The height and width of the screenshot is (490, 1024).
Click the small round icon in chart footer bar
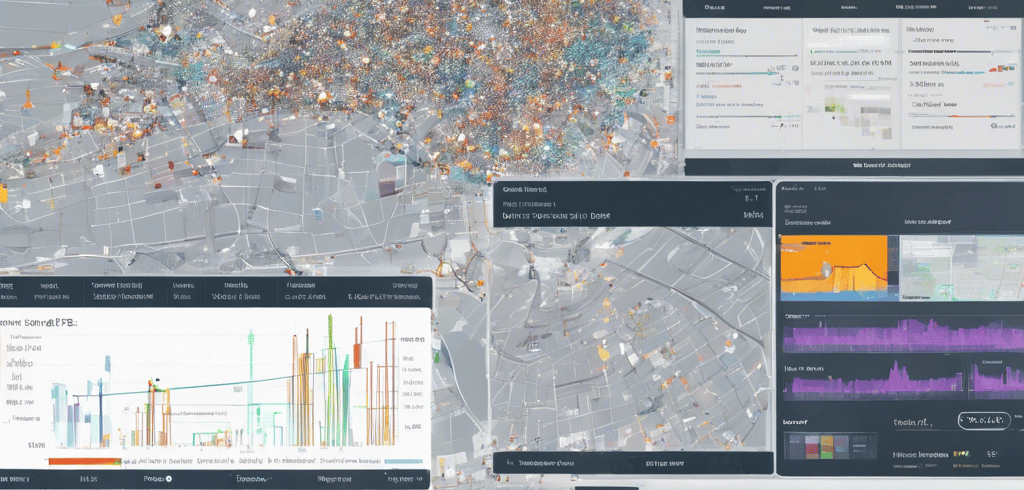point(169,479)
